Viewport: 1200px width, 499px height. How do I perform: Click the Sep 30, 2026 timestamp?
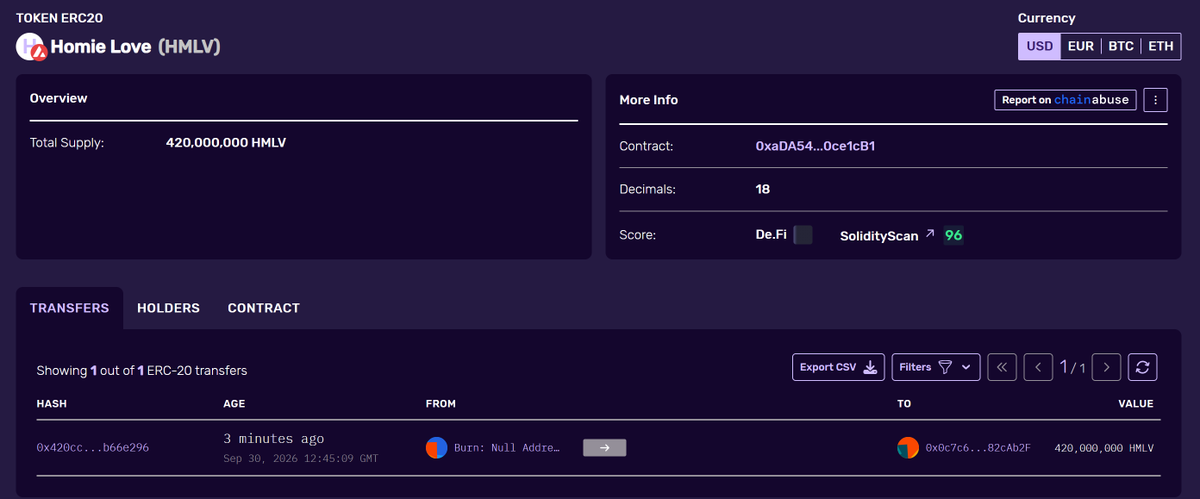pos(301,459)
